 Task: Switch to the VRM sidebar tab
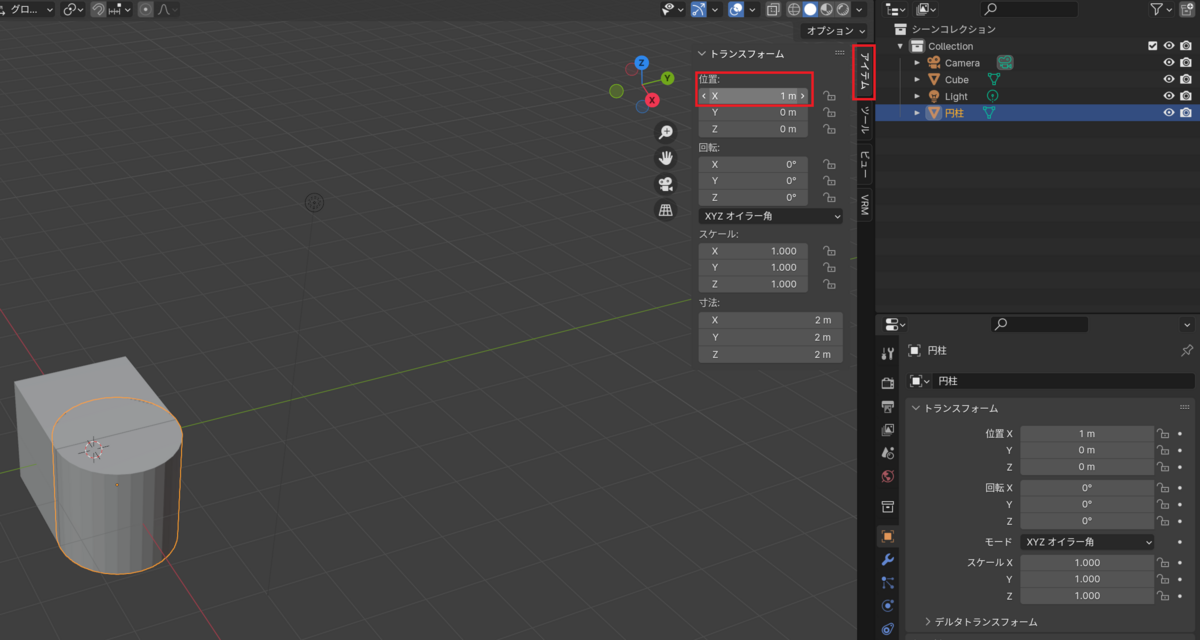(x=865, y=206)
